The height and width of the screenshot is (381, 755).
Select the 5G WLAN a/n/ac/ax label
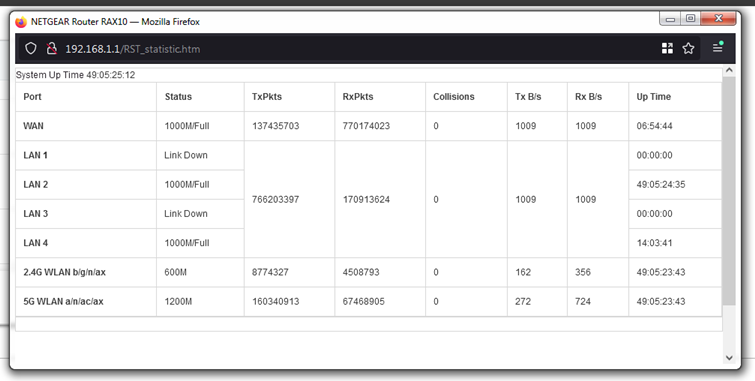point(63,302)
